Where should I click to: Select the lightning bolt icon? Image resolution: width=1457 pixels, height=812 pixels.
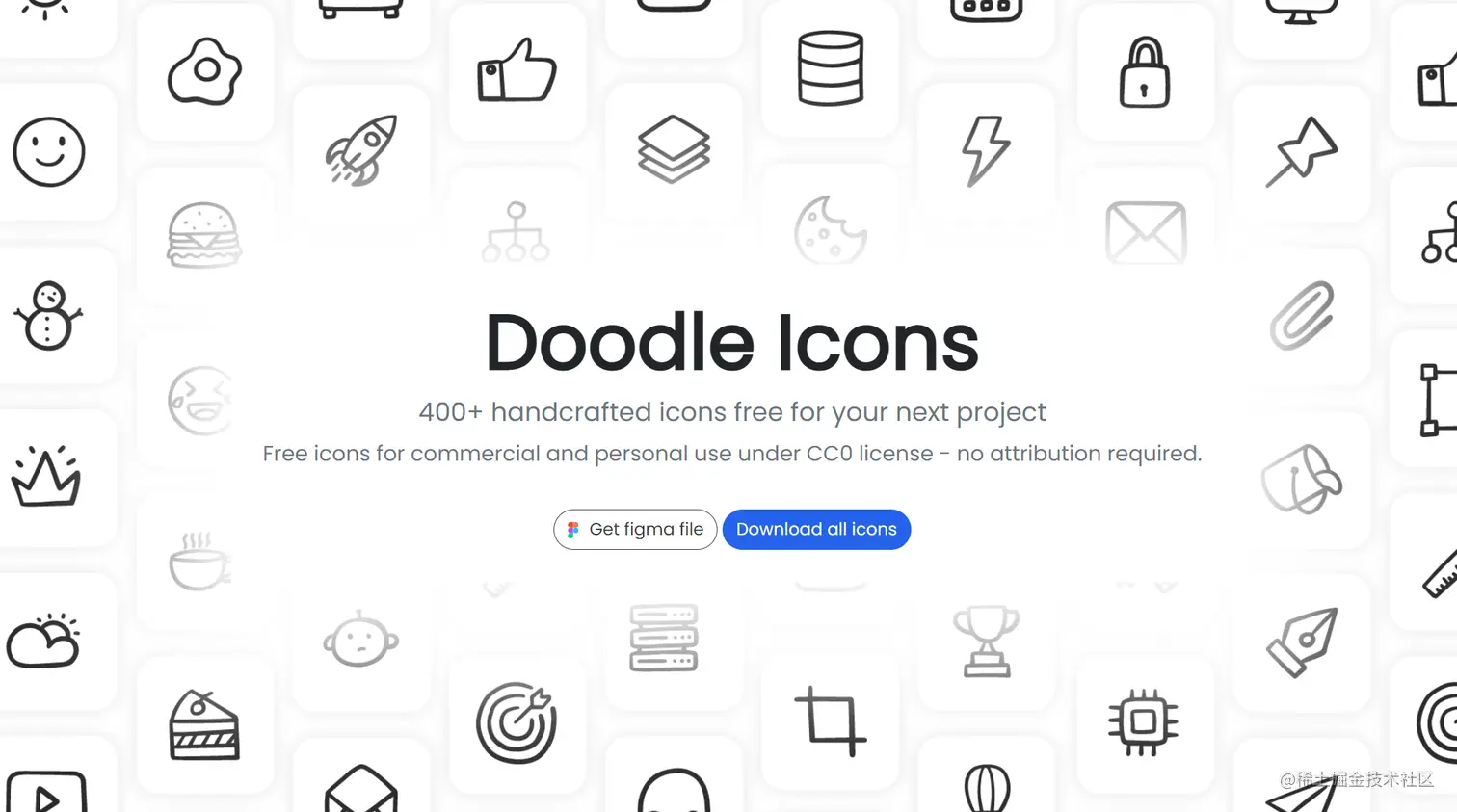click(986, 151)
